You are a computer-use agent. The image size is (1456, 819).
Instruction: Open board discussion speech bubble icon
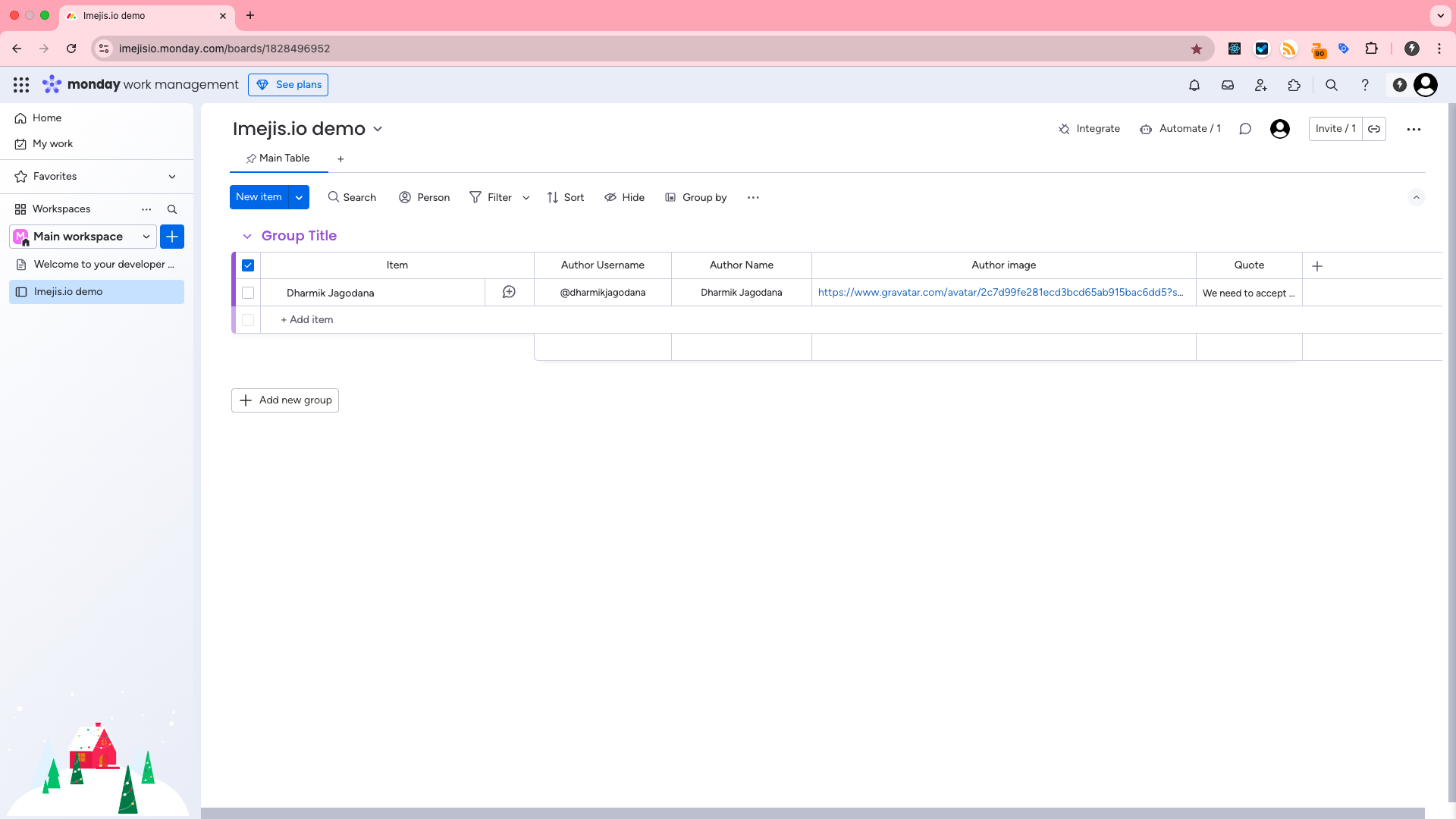point(1245,129)
